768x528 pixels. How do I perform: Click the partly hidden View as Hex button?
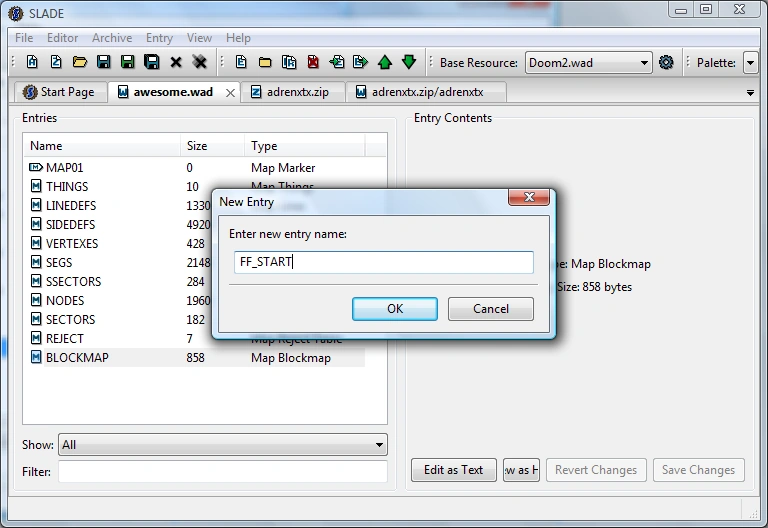coord(521,470)
